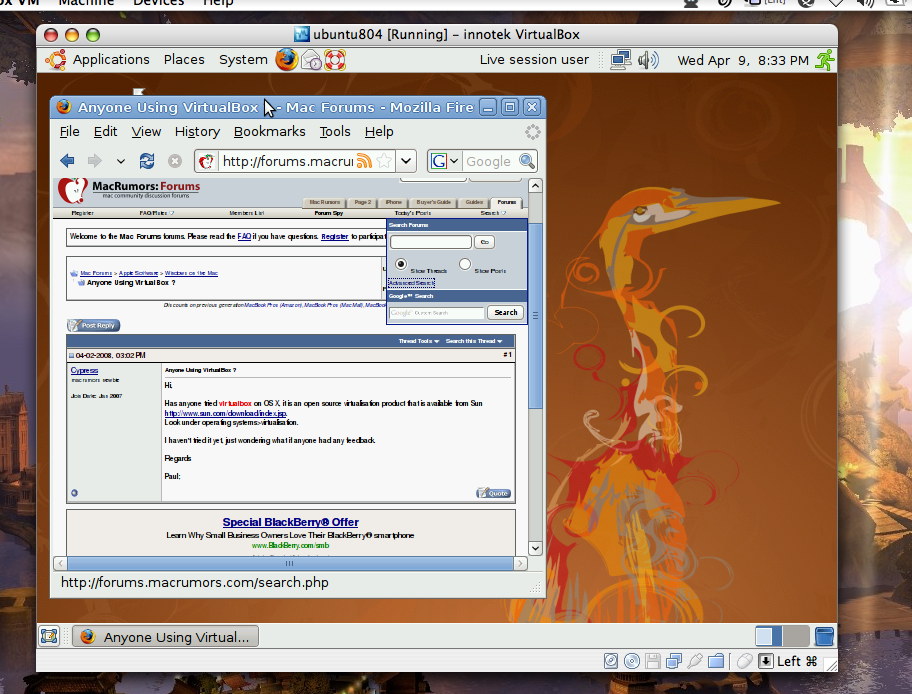Click host key down-arrow indicator icon
Image resolution: width=912 pixels, height=694 pixels.
pyautogui.click(x=766, y=661)
